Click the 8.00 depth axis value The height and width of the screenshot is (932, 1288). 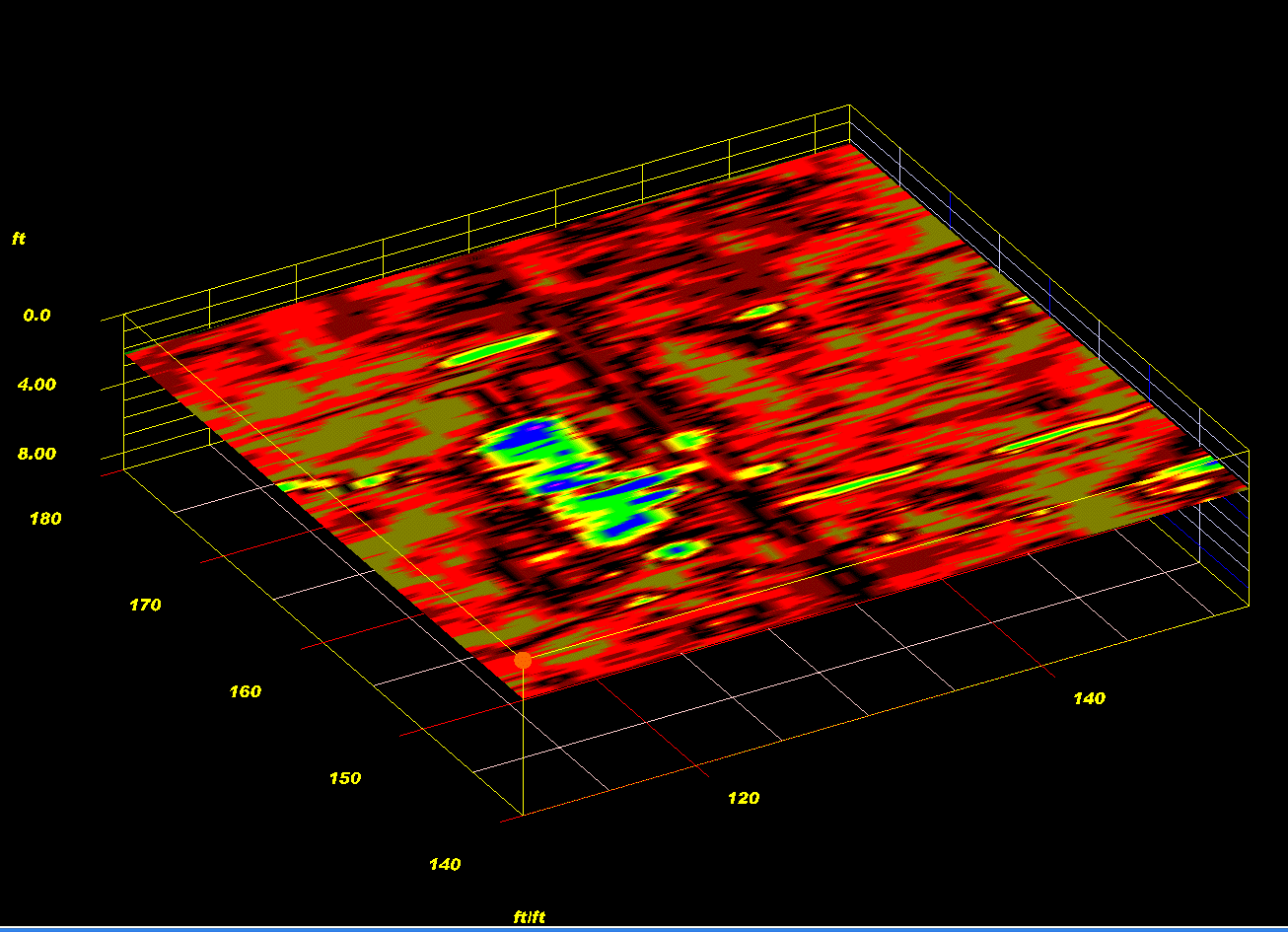pos(36,454)
